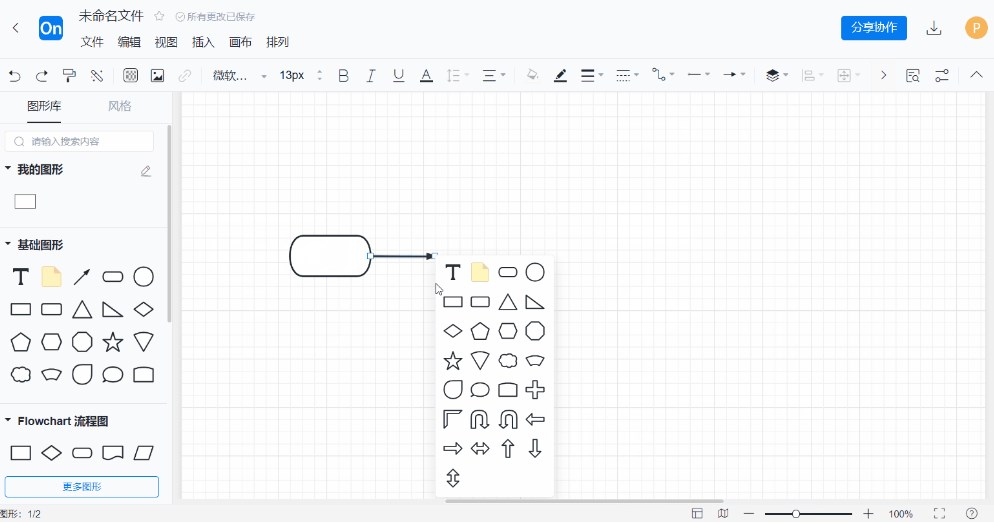Viewport: 994px width, 523px height.
Task: Collapse the 基础图形 section
Action: click(8, 244)
